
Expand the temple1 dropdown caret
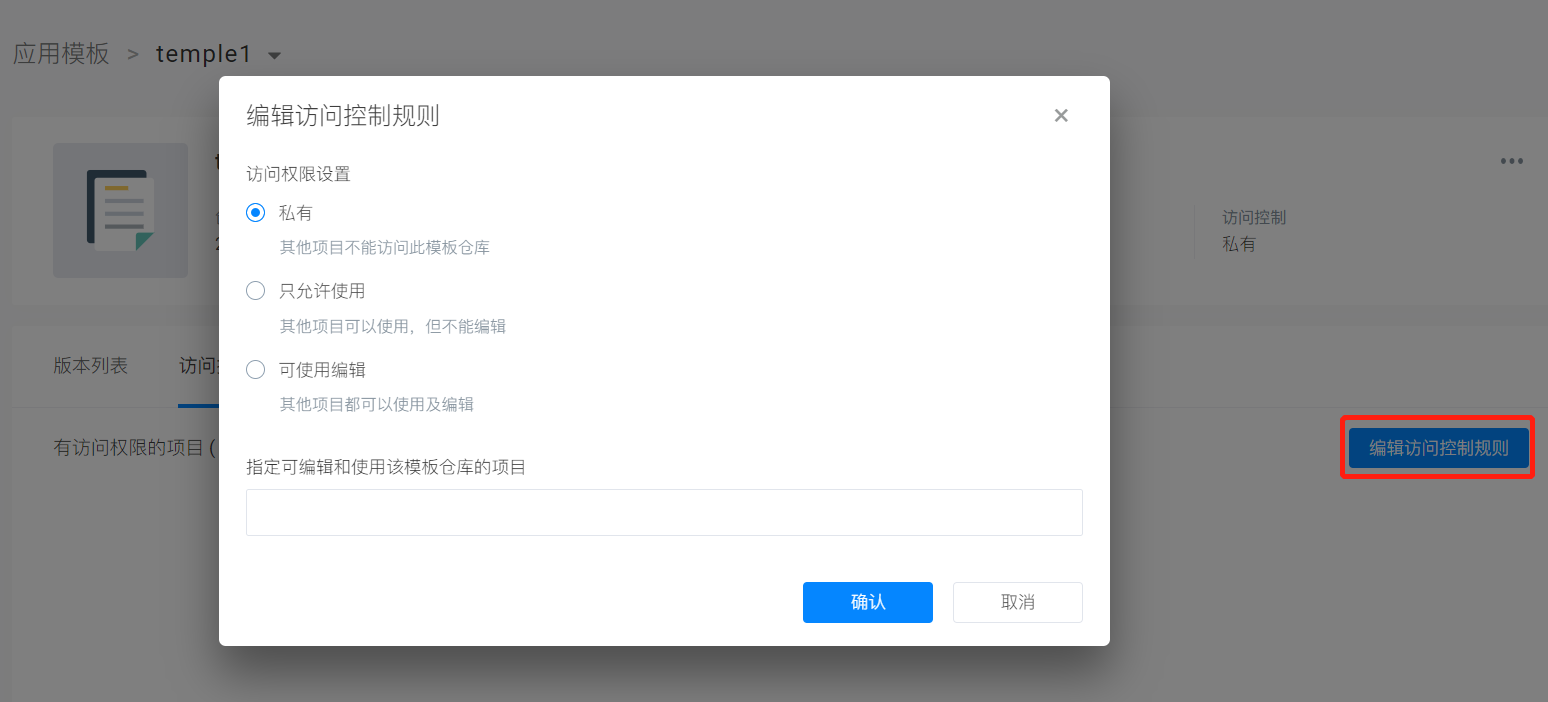(x=275, y=55)
